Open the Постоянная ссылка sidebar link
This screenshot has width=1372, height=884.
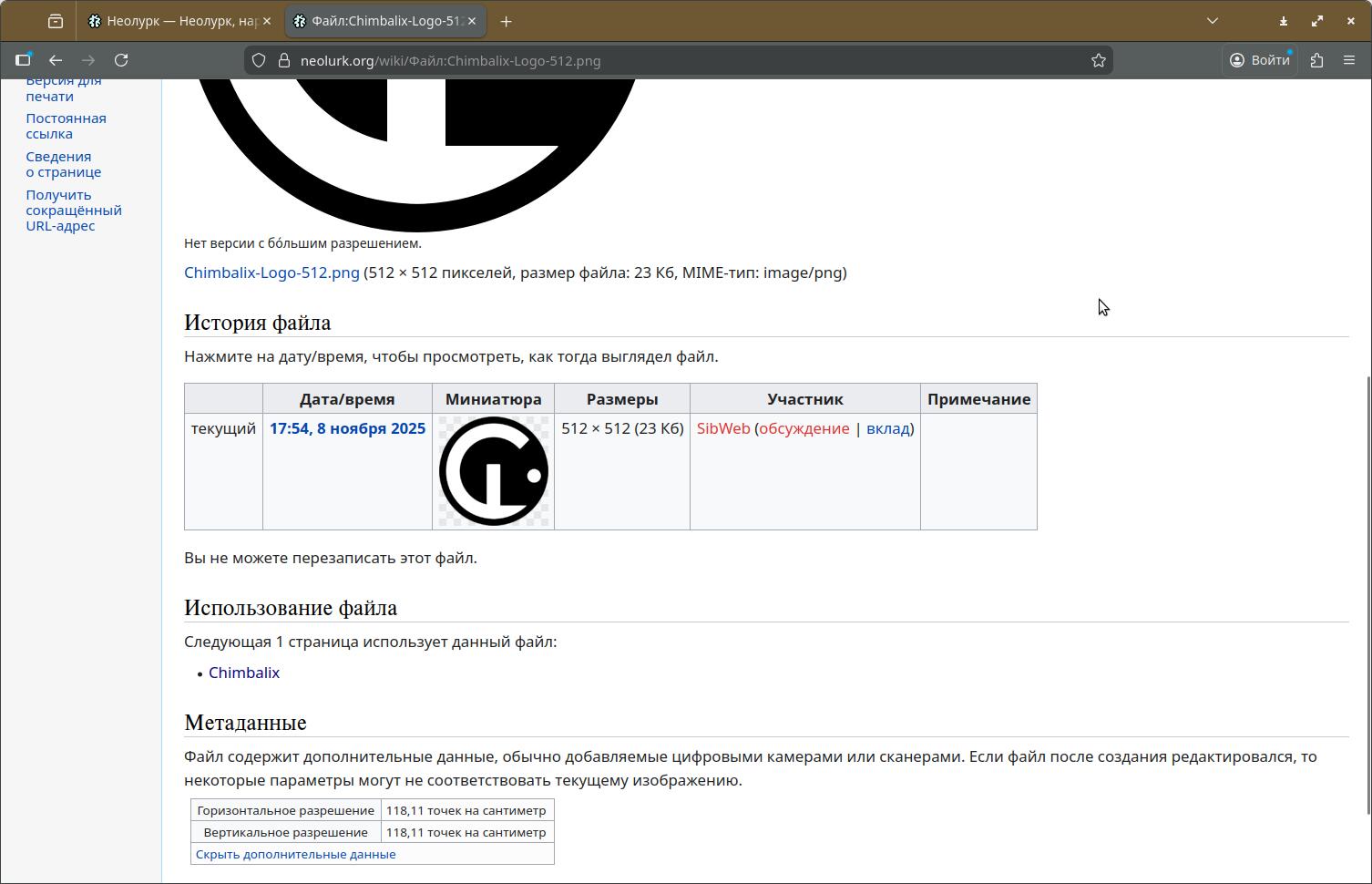coord(66,126)
